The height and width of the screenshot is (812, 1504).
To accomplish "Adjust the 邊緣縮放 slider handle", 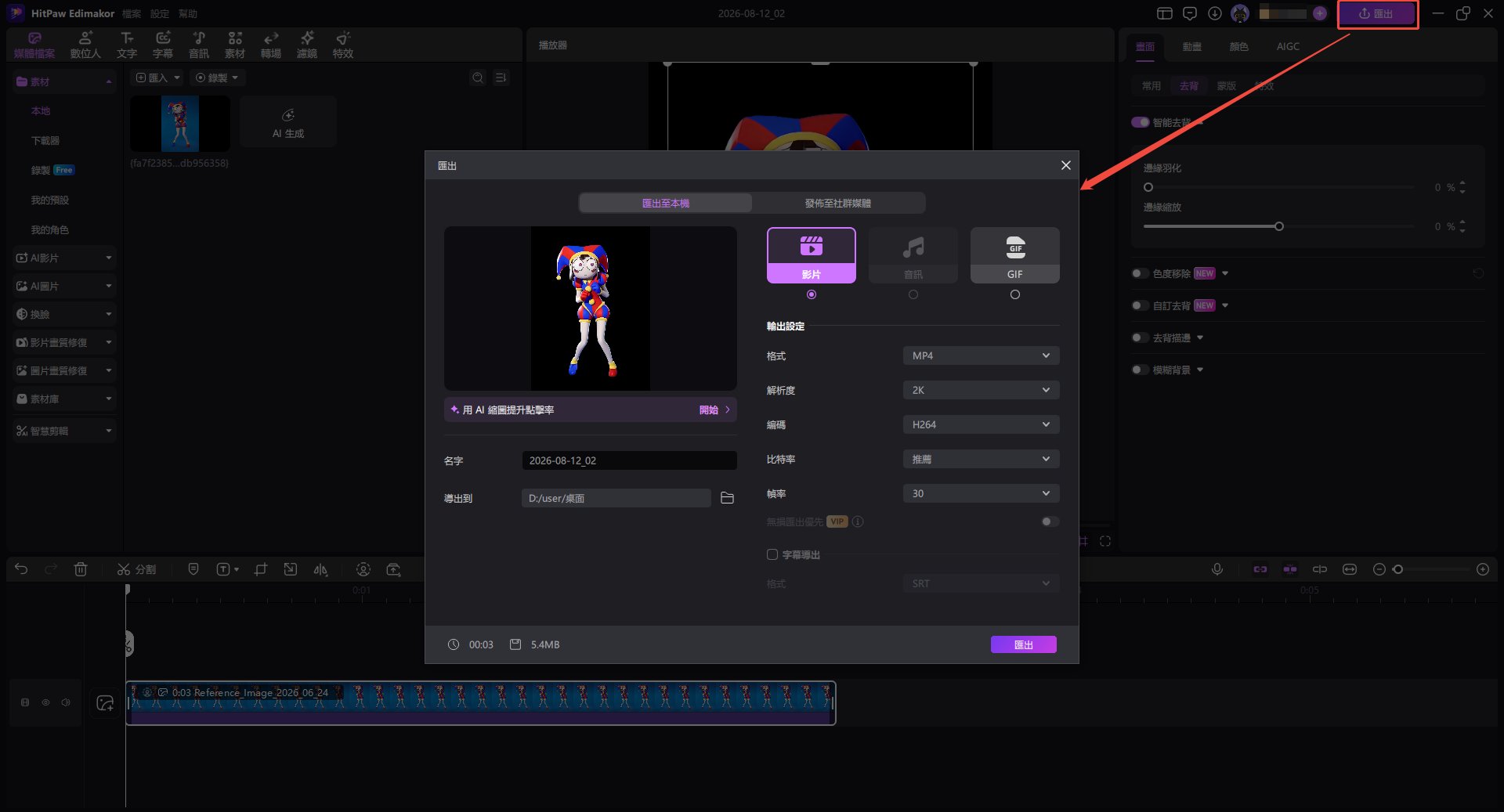I will [x=1279, y=226].
